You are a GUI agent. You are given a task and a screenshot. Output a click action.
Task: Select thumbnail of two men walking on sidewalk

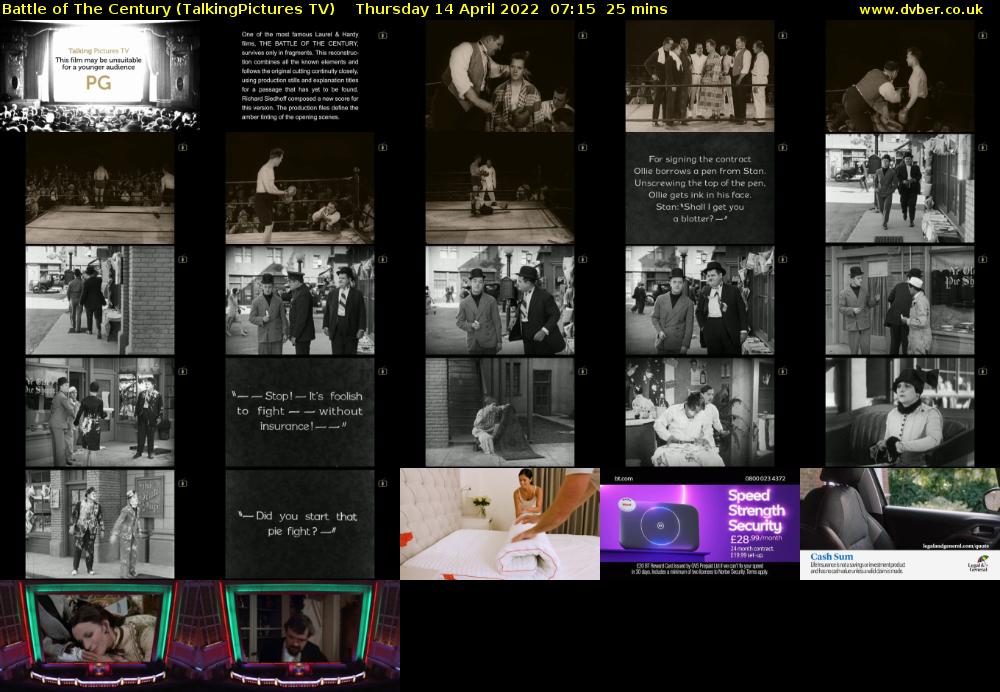click(x=900, y=188)
